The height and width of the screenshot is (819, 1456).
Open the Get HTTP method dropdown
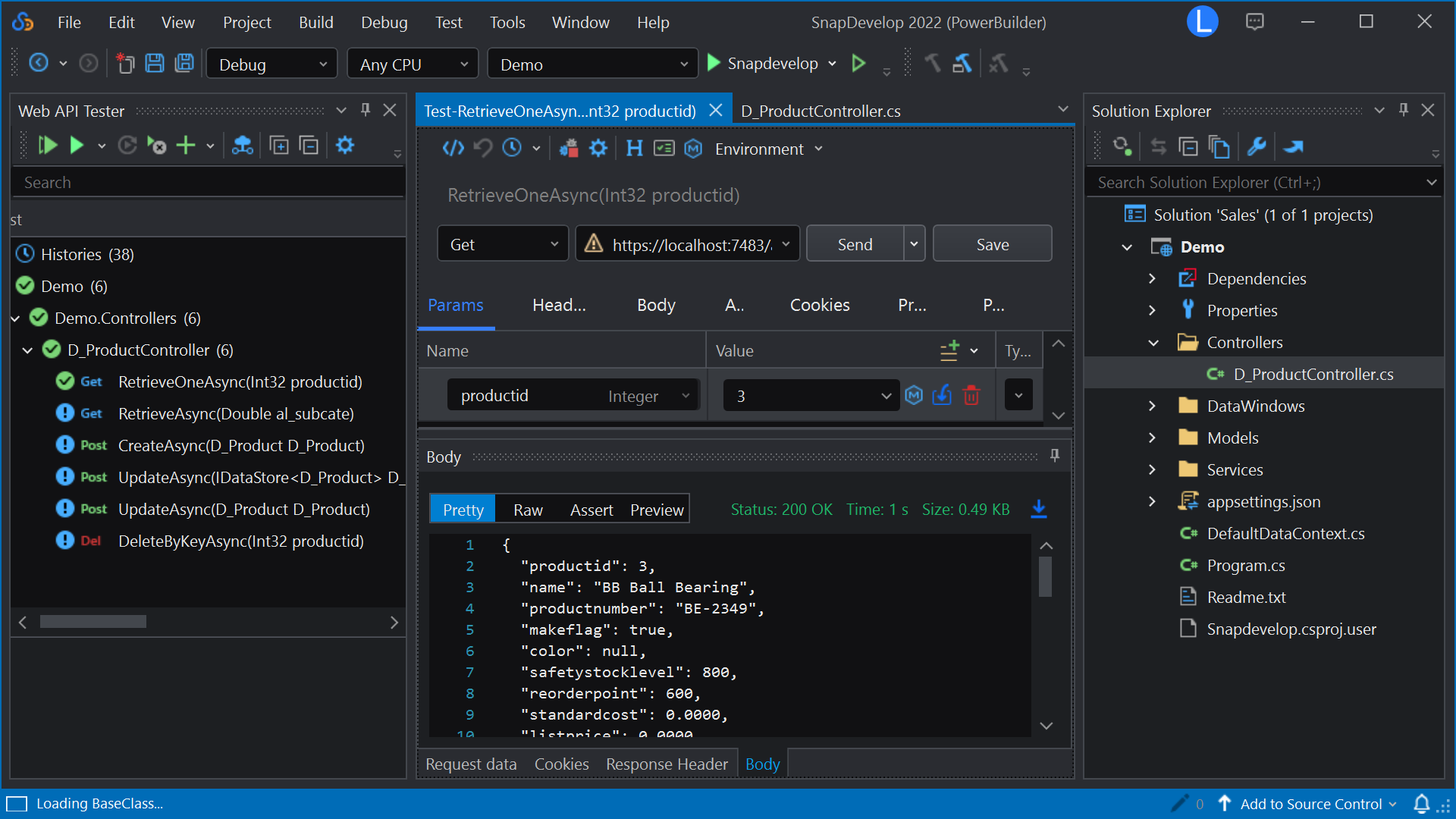click(x=503, y=245)
